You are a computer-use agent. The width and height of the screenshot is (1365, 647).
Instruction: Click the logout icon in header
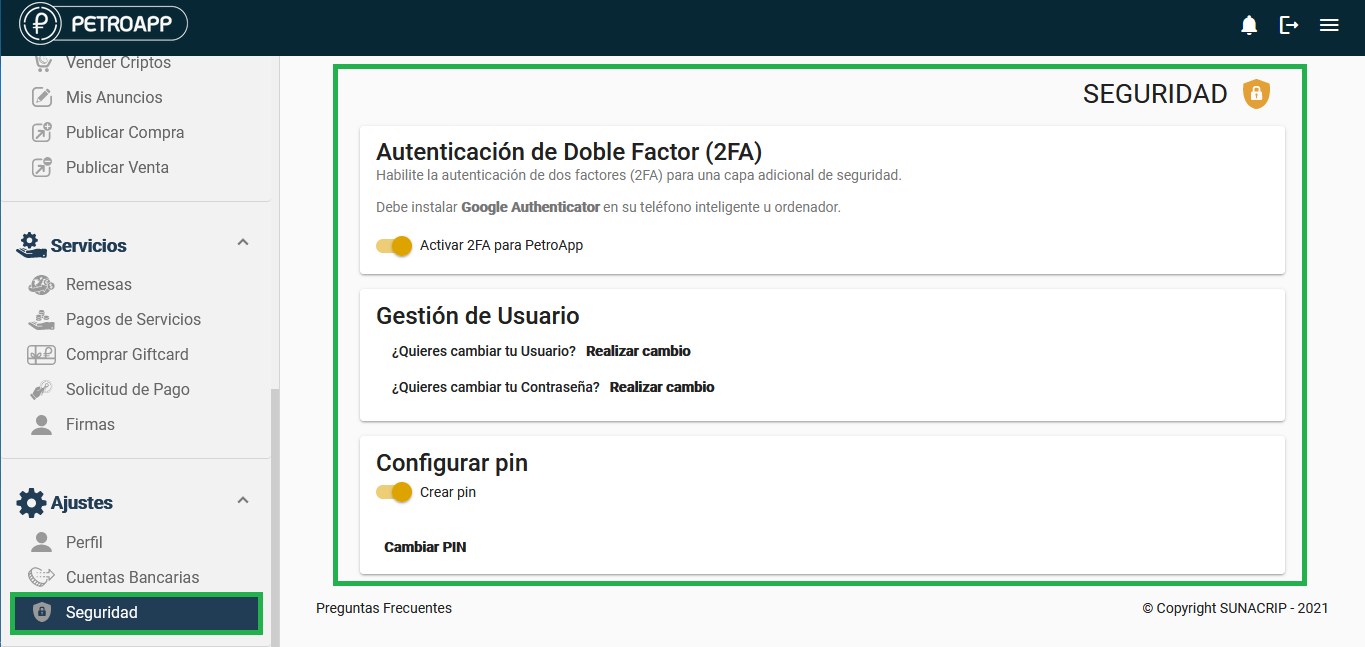tap(1289, 25)
